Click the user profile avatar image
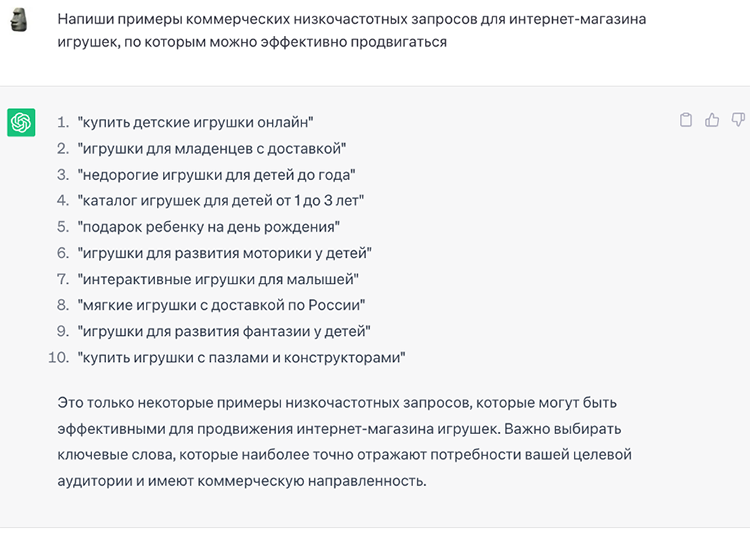This screenshot has width=750, height=533. pos(21,21)
